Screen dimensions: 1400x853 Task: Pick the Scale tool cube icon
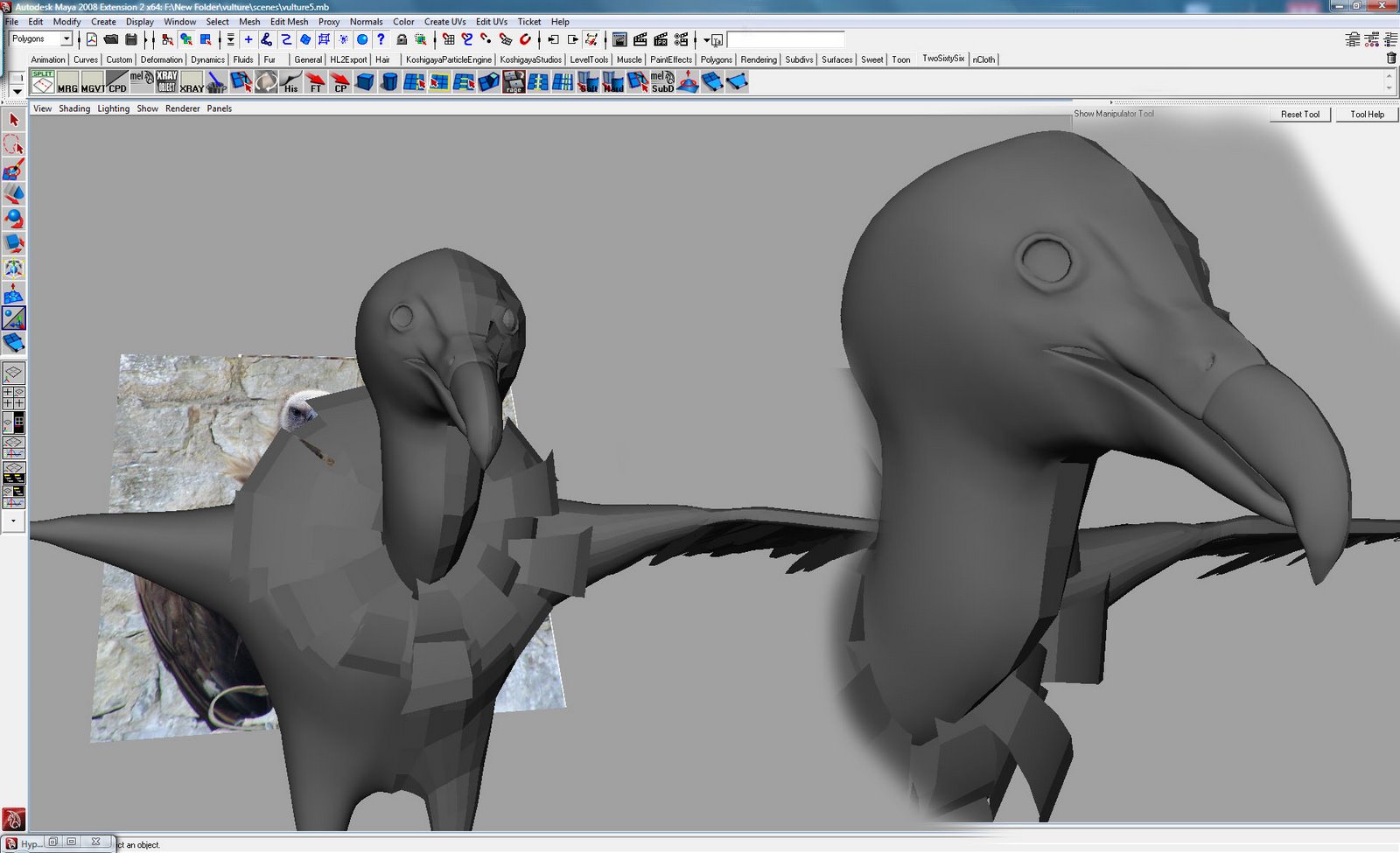(13, 243)
